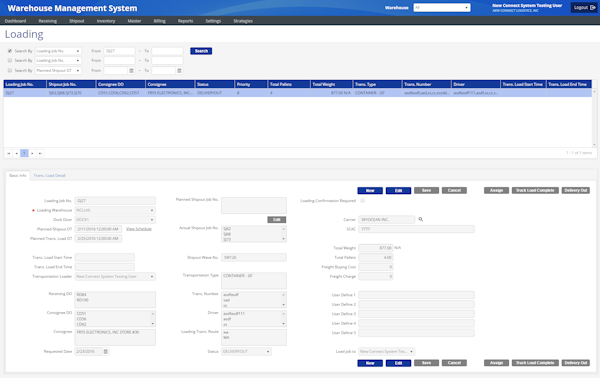Select the Basic Info tab
Image resolution: width=600 pixels, height=378 pixels.
tap(18, 176)
